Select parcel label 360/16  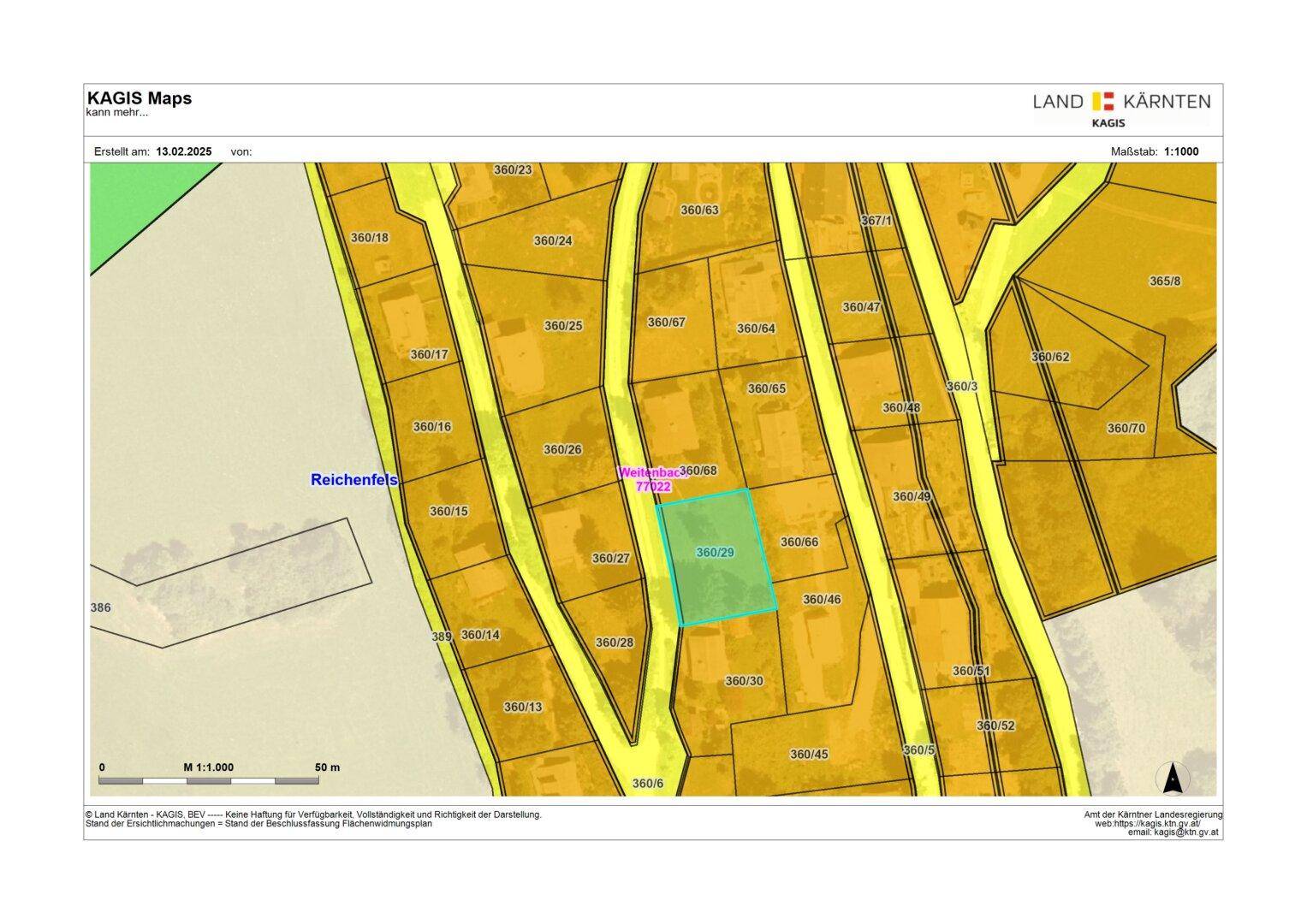pyautogui.click(x=432, y=427)
